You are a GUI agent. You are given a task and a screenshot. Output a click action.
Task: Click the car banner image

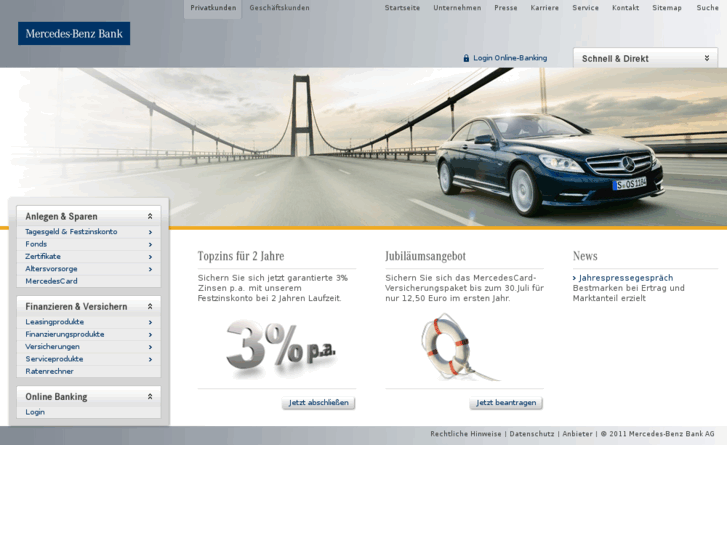click(364, 147)
